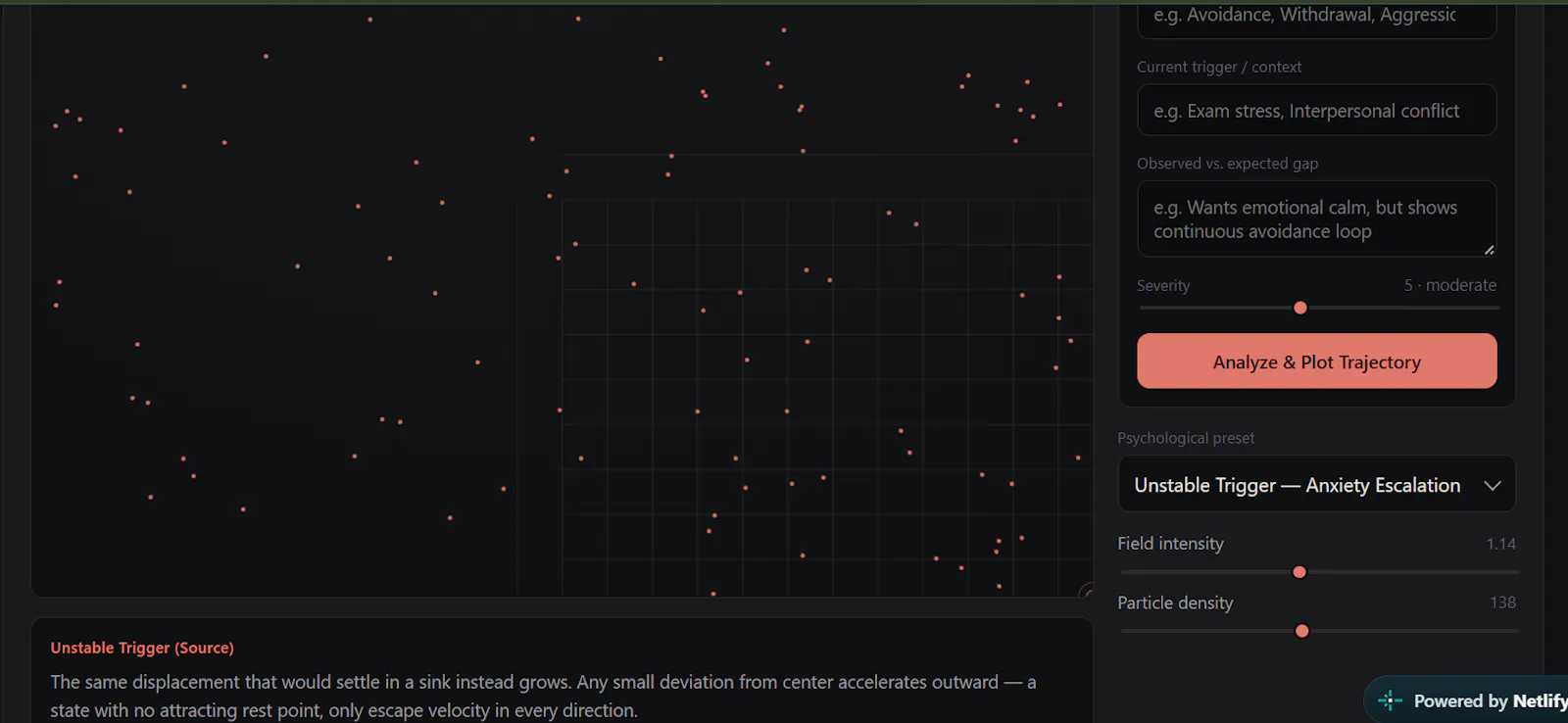The width and height of the screenshot is (1568, 723).
Task: Adjust the Severity slider handle
Action: pyautogui.click(x=1300, y=308)
